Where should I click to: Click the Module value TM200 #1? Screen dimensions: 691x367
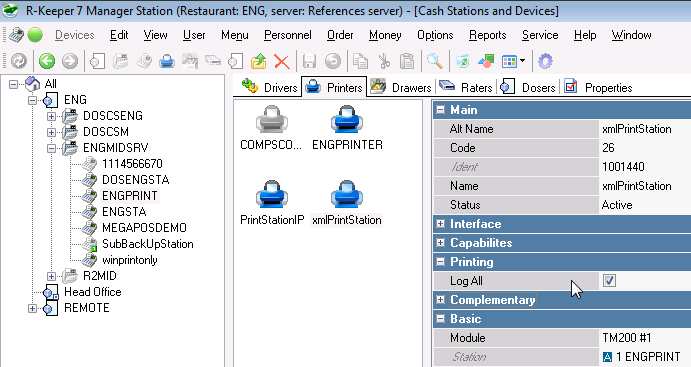645,338
